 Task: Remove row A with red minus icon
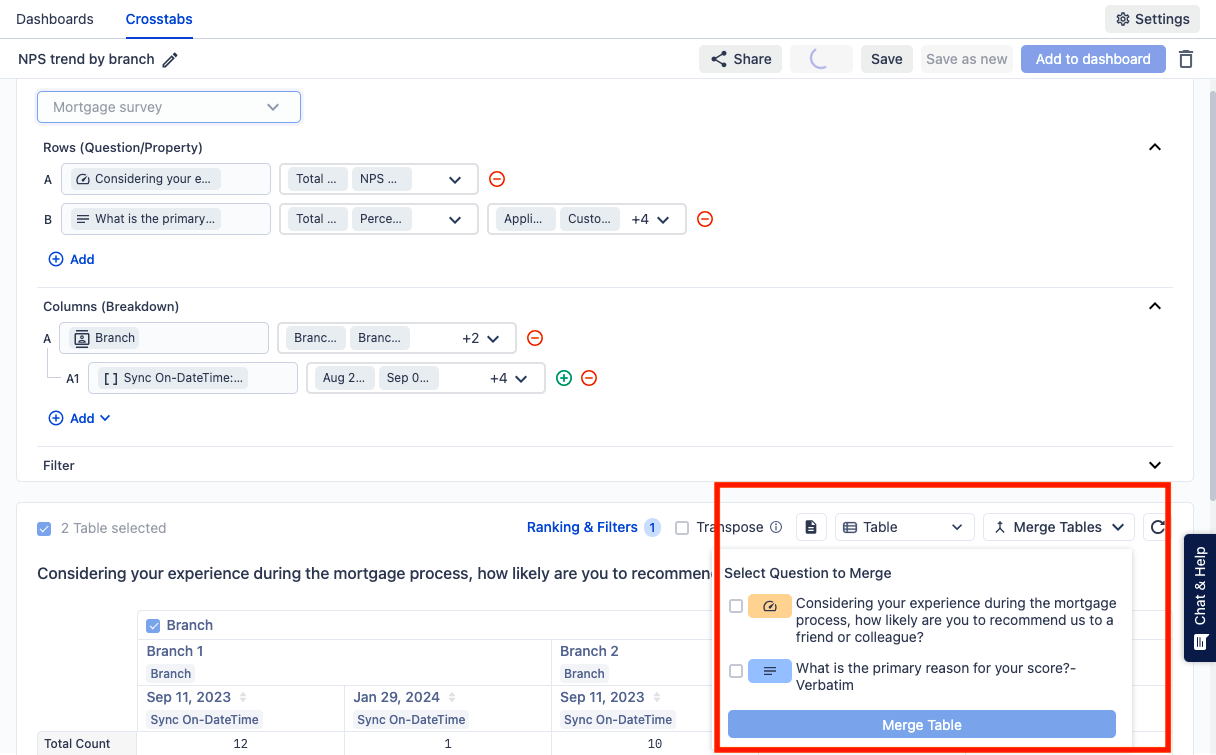point(497,179)
